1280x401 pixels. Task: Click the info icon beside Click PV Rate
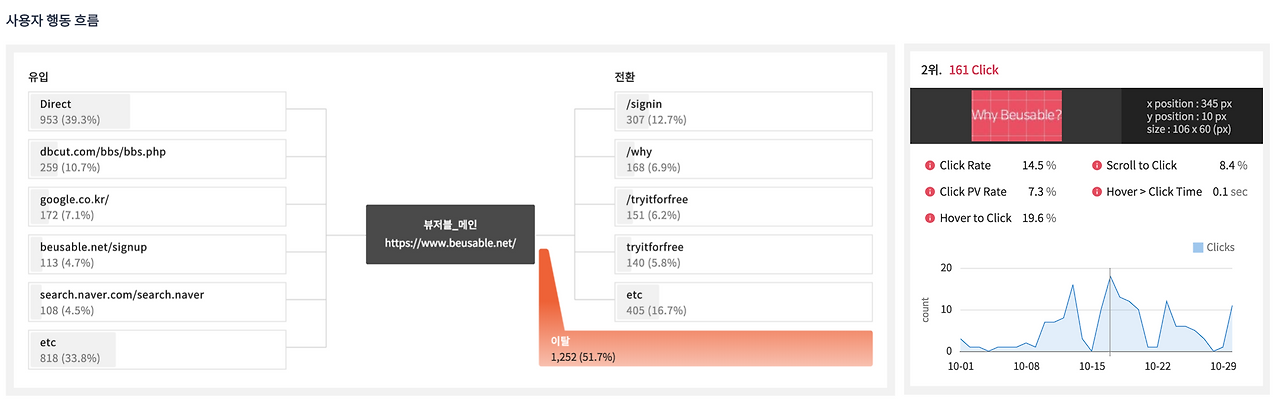coord(930,192)
